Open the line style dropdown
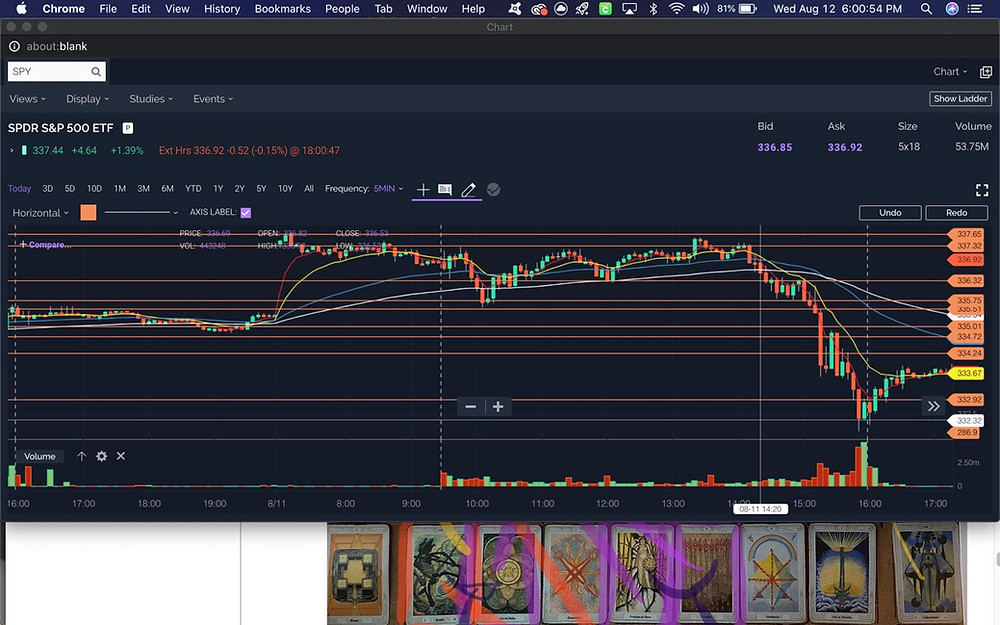Image resolution: width=1000 pixels, height=625 pixels. [x=141, y=212]
